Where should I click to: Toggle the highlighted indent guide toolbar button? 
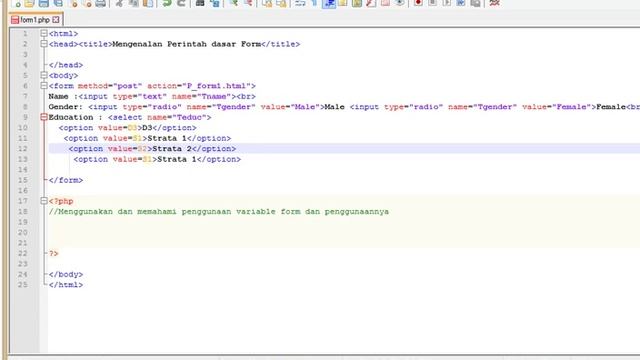pos(329,3)
